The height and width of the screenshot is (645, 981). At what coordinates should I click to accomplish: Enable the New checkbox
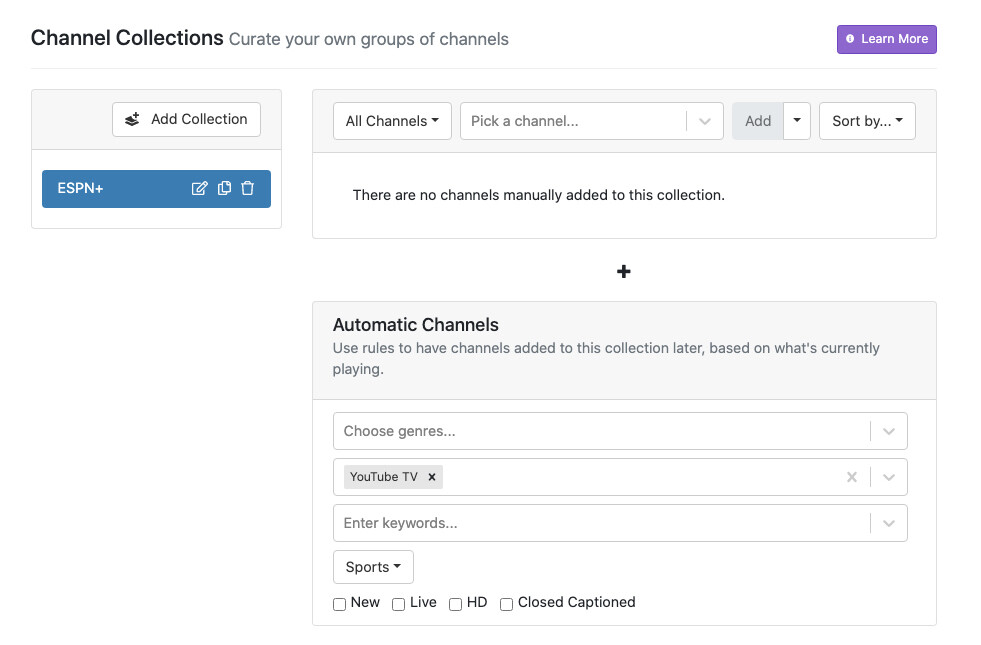[x=340, y=604]
